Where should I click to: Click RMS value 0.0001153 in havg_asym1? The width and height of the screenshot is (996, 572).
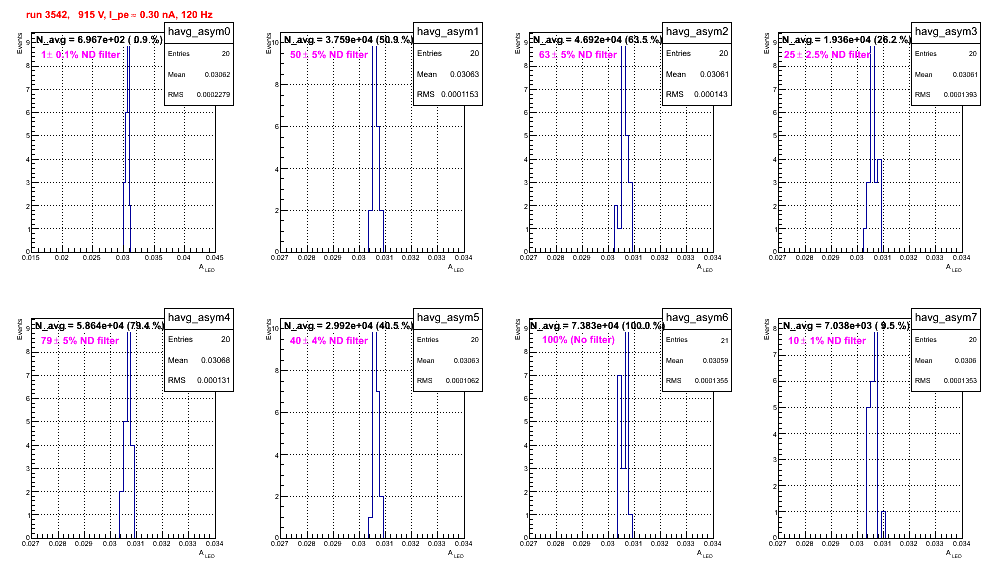pos(460,94)
